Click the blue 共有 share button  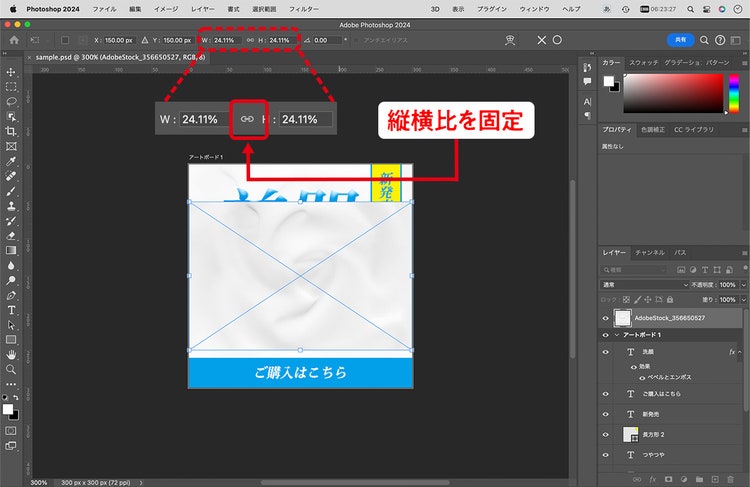point(680,40)
